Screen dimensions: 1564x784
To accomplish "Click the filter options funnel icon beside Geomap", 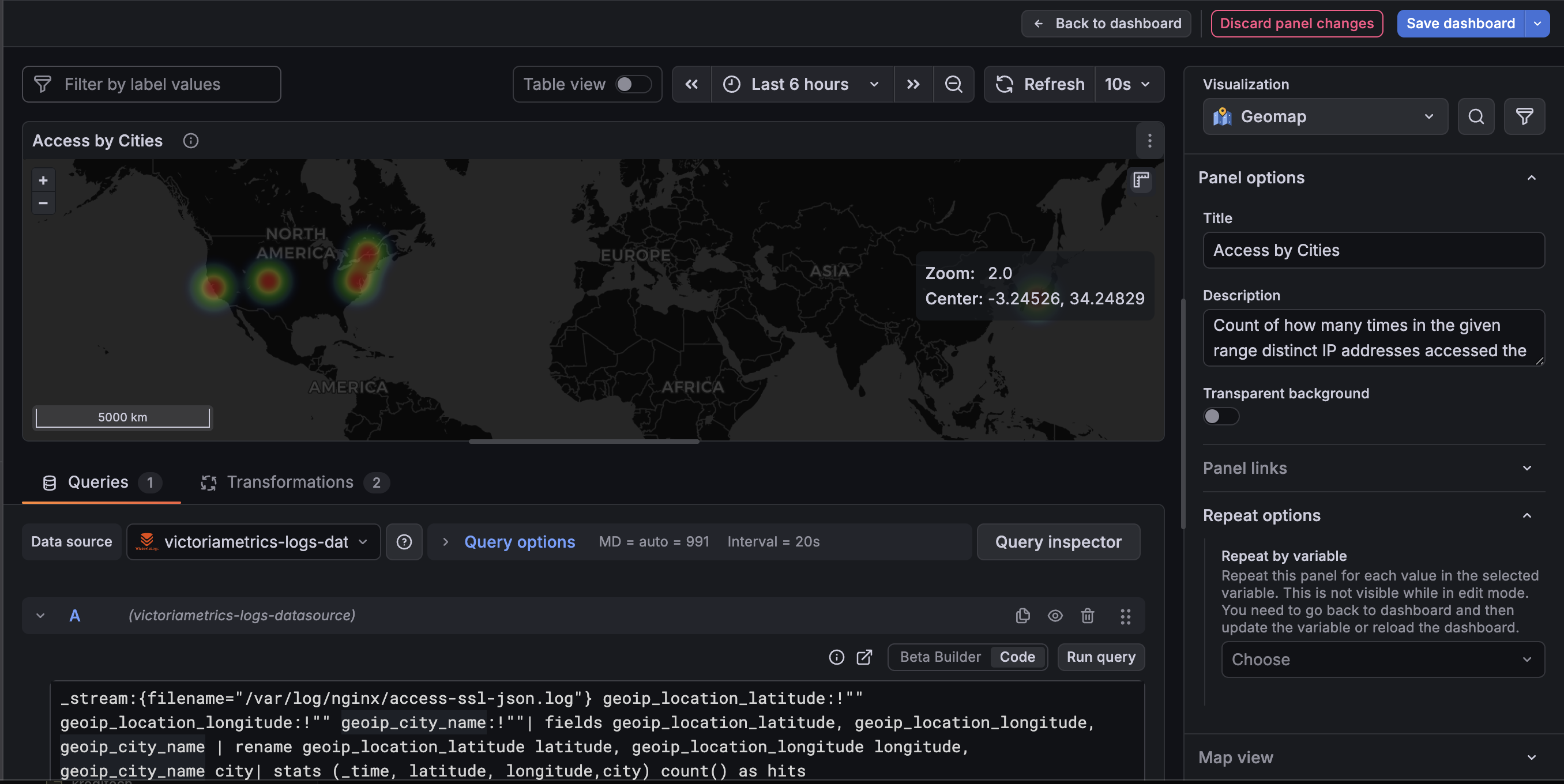I will 1524,116.
